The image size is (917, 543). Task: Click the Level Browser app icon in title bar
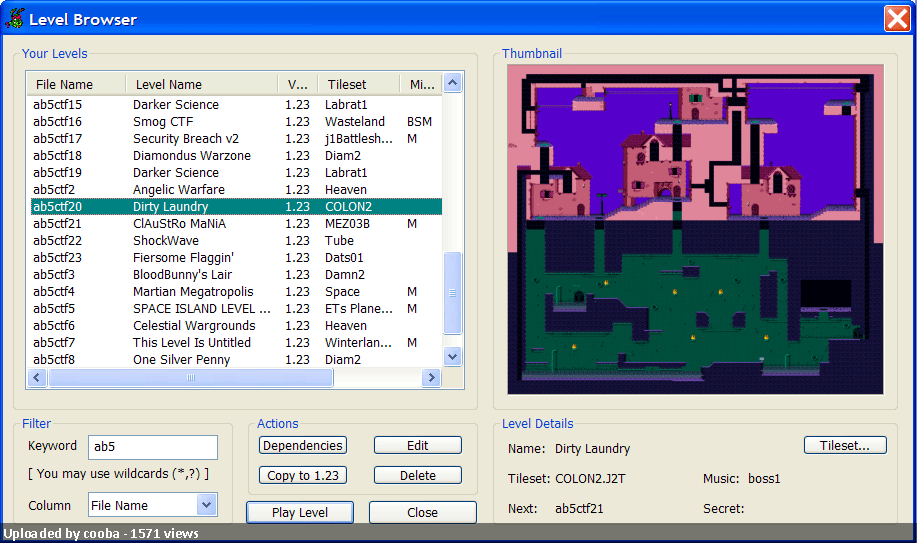click(x=14, y=18)
